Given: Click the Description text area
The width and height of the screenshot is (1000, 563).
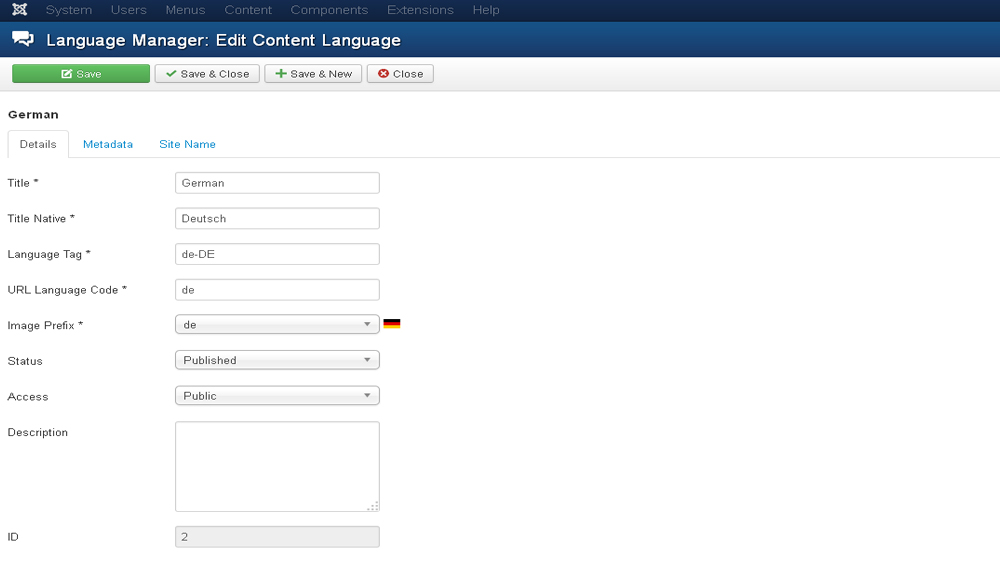Looking at the screenshot, I should coord(277,467).
